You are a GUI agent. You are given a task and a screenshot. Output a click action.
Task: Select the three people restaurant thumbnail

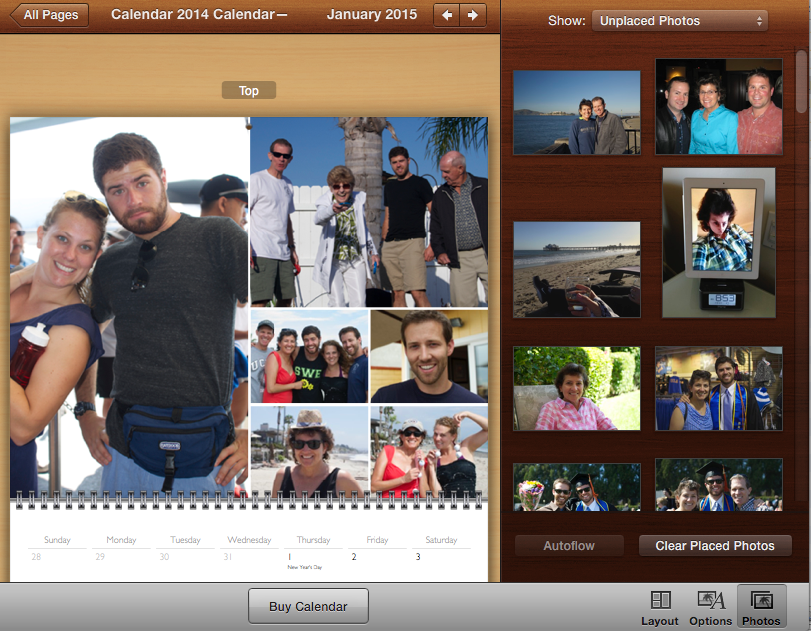tap(719, 106)
